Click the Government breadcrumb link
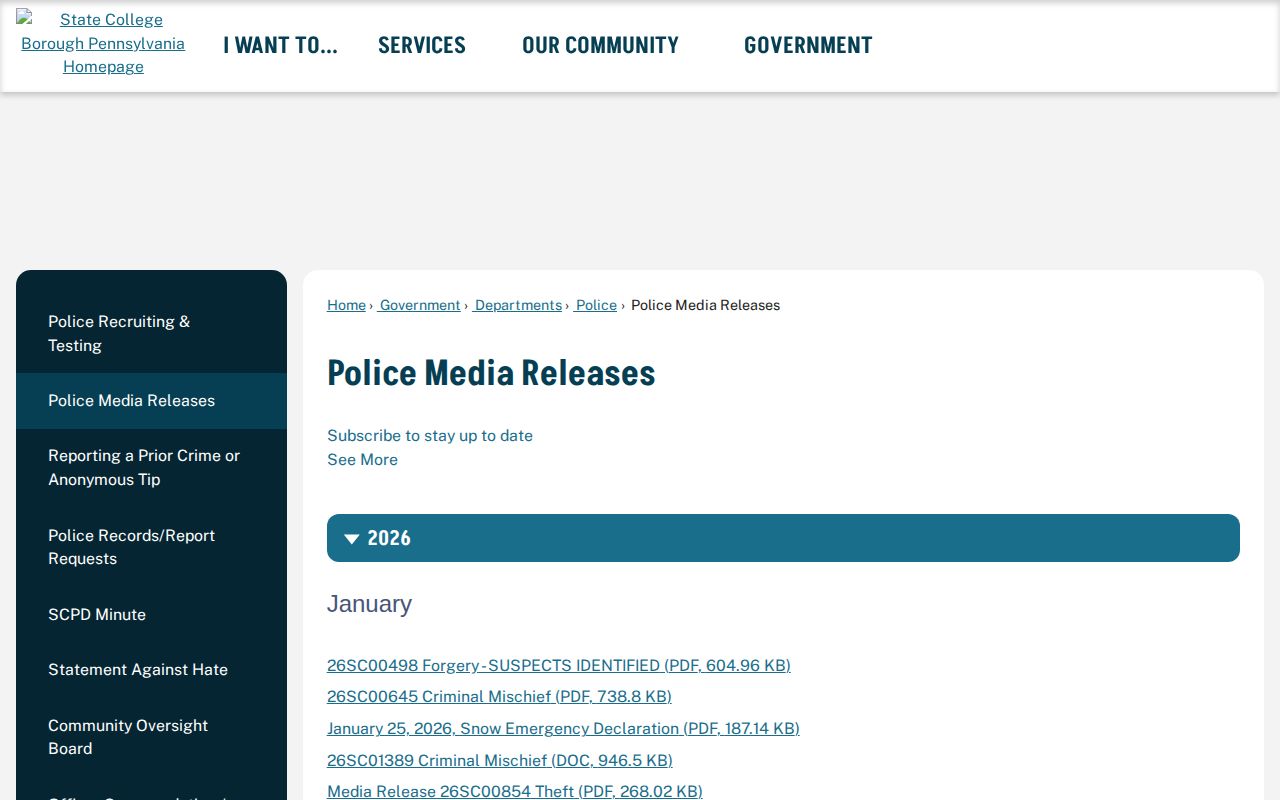Viewport: 1280px width, 800px height. click(420, 305)
